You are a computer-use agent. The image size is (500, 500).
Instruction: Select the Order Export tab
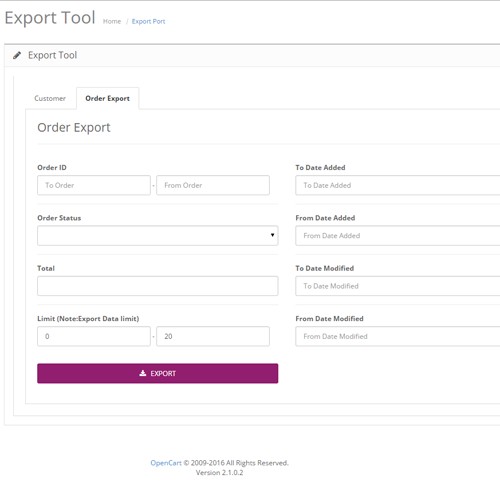pos(107,98)
